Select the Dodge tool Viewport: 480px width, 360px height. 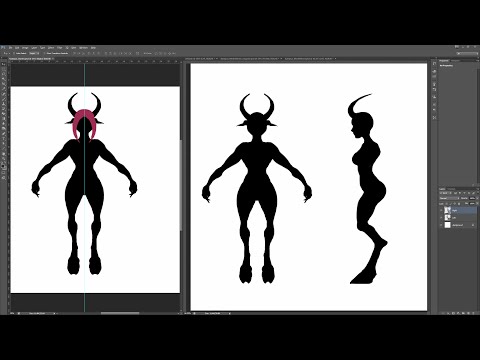pos(4,129)
